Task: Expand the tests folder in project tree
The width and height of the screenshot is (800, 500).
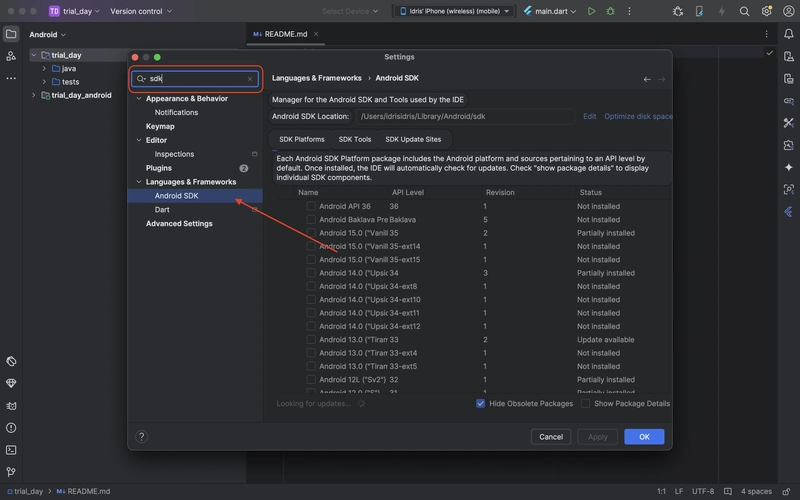Action: (x=44, y=82)
